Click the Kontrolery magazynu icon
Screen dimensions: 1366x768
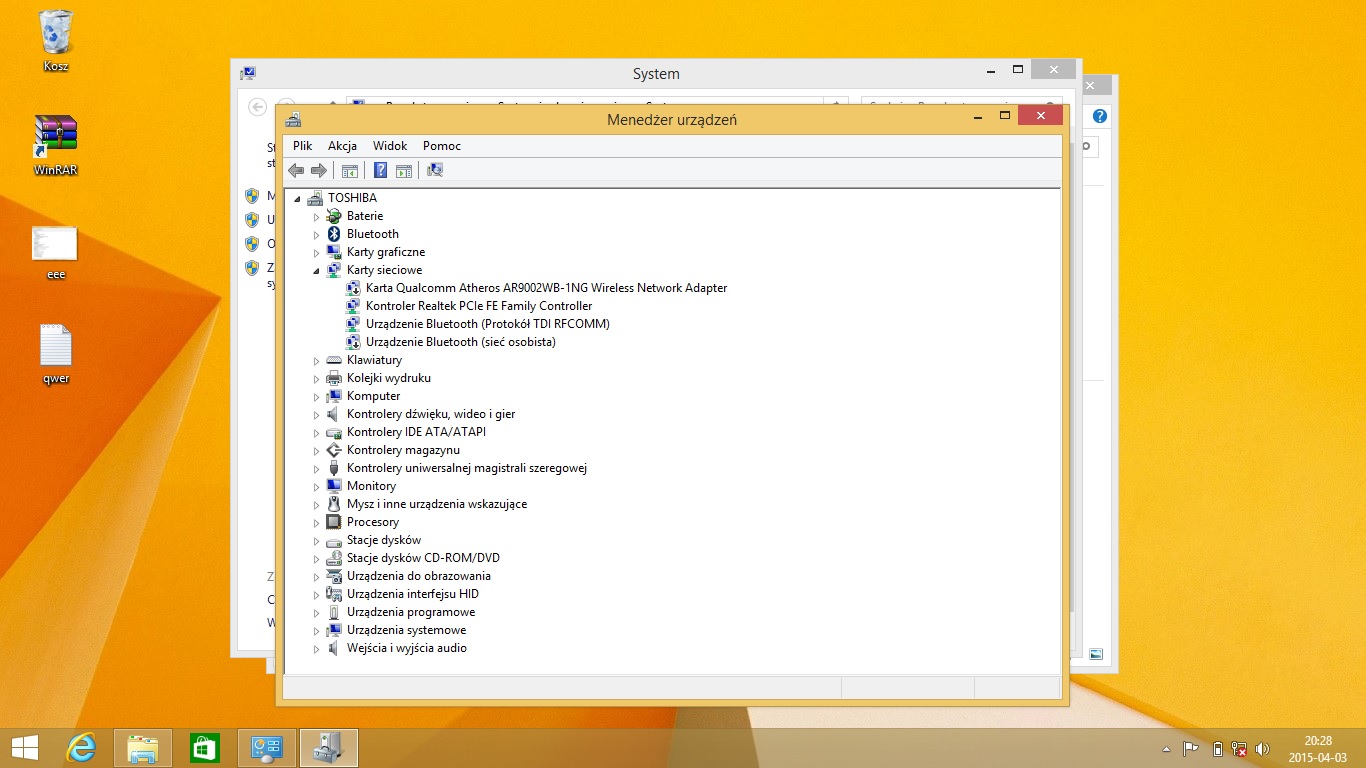coord(334,450)
